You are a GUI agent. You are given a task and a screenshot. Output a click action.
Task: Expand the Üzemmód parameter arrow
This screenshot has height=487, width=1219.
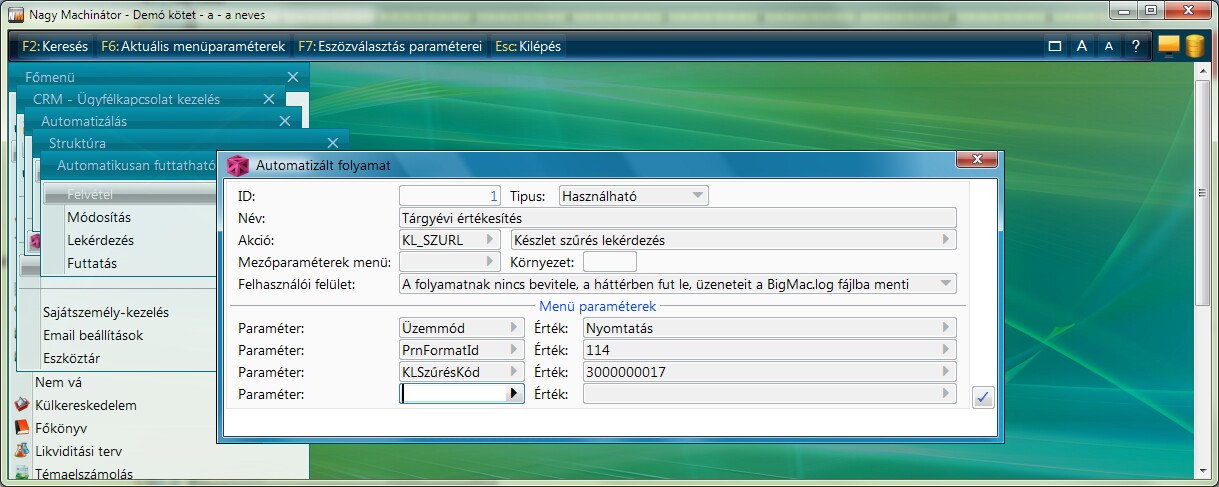pyautogui.click(x=514, y=328)
